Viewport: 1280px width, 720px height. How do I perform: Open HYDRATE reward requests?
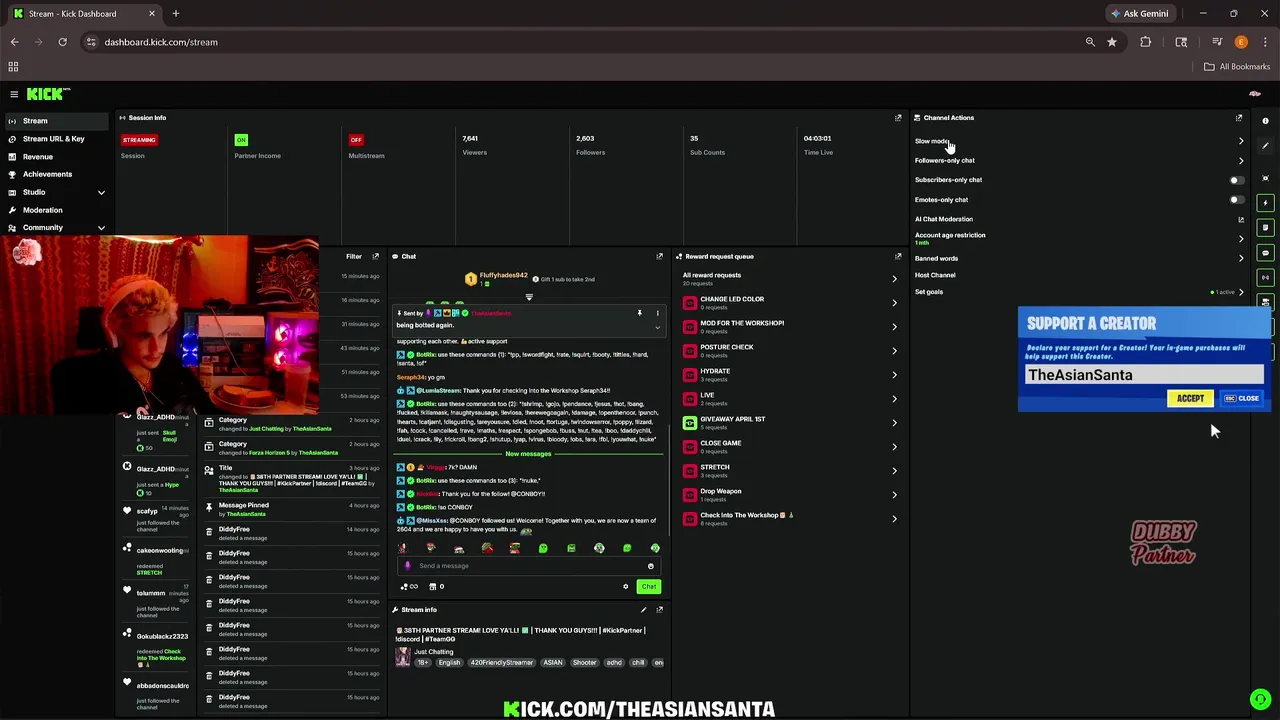(790, 375)
